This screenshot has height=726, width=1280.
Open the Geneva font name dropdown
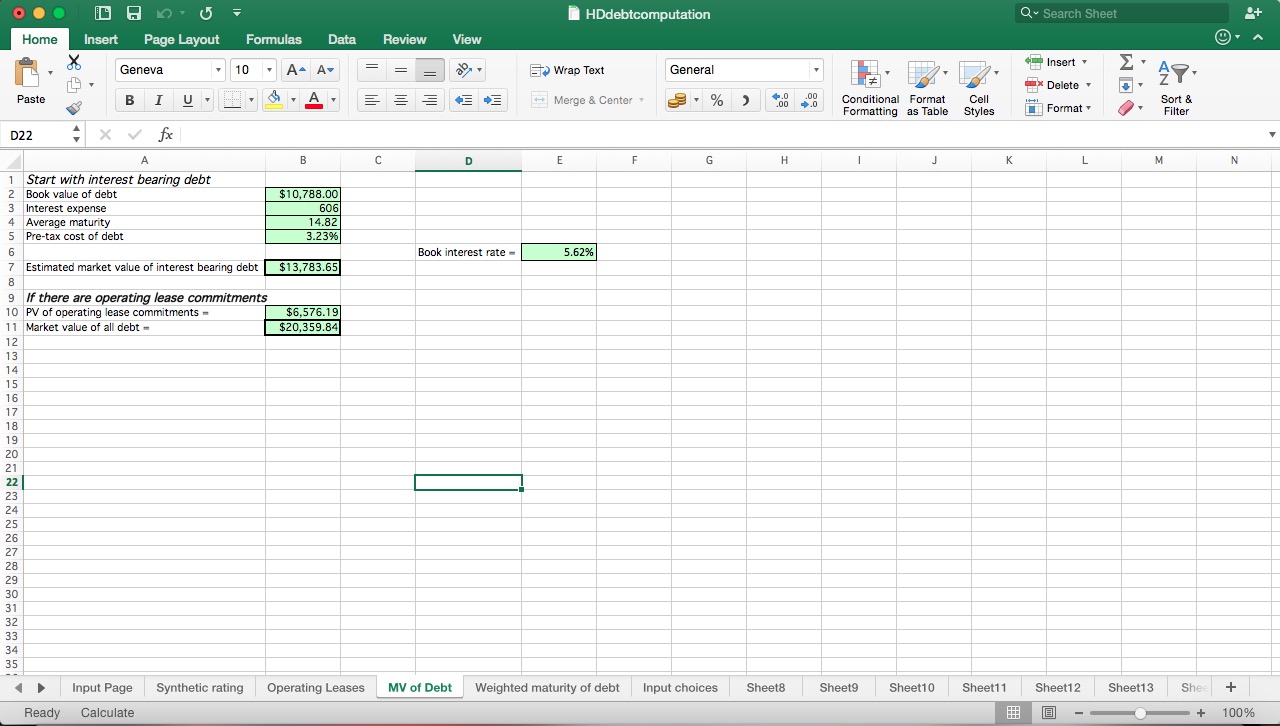tap(217, 70)
